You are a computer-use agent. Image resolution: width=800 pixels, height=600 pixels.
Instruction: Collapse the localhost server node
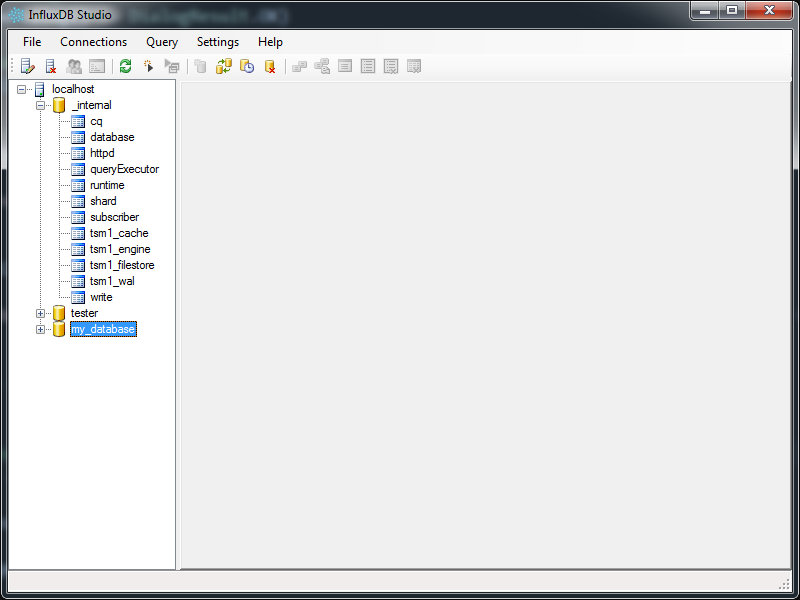(21, 89)
